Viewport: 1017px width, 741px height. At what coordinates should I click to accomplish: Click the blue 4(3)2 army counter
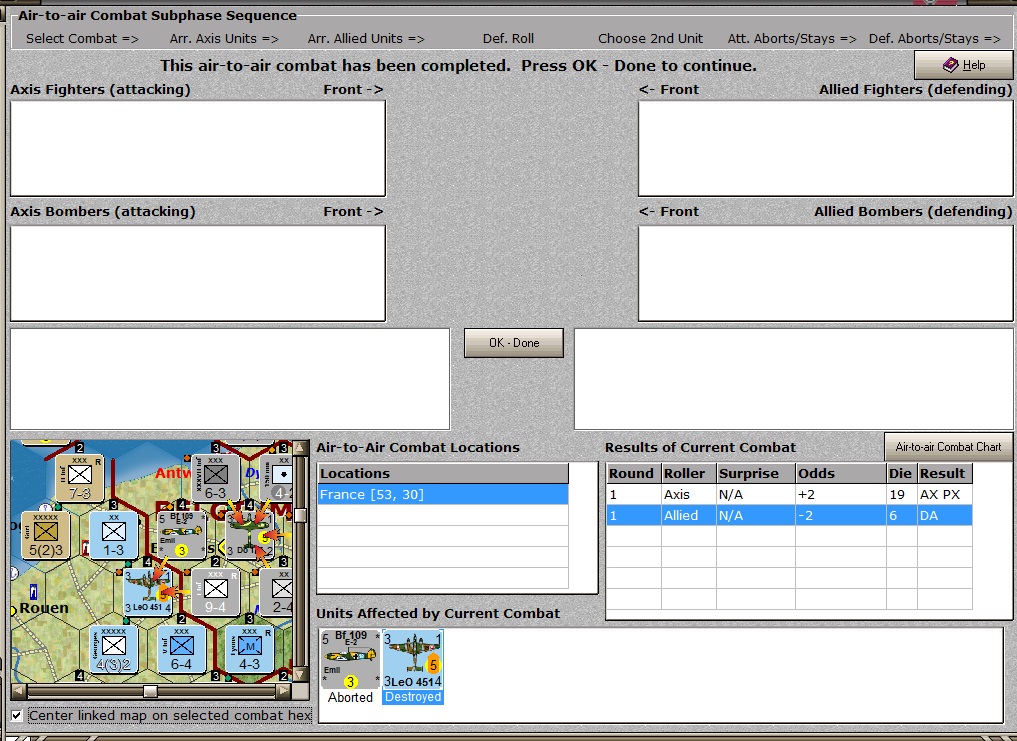114,649
